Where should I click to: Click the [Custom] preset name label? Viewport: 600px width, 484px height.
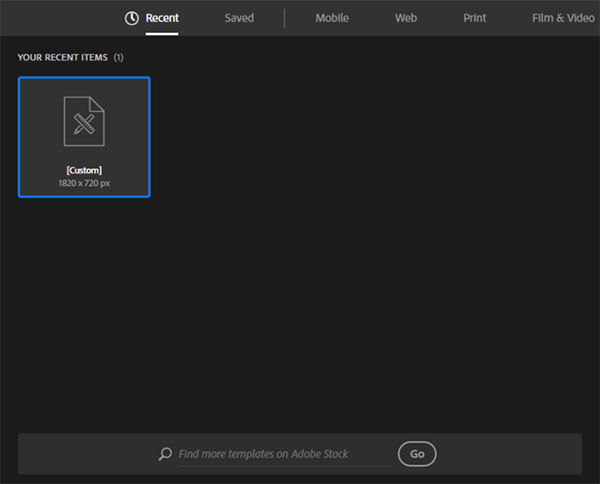(84, 170)
